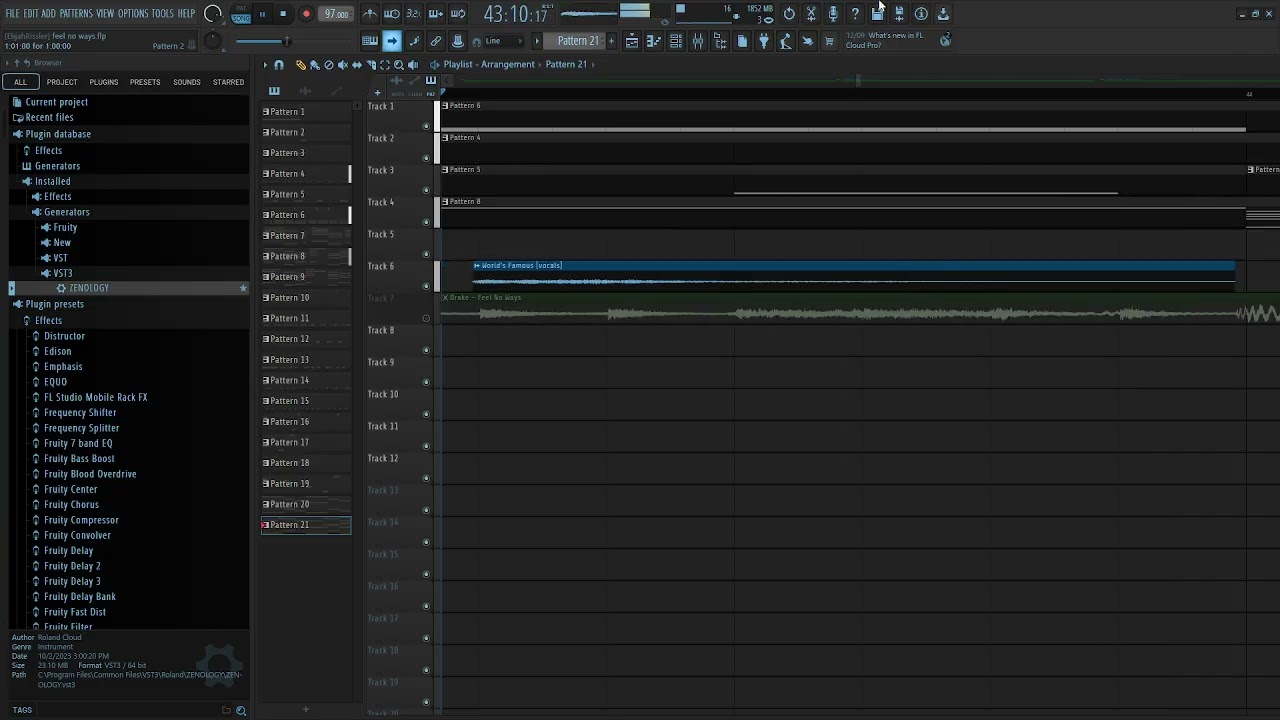Switch to the STARRED browser tab
Screen dimensions: 1280x720
(228, 82)
